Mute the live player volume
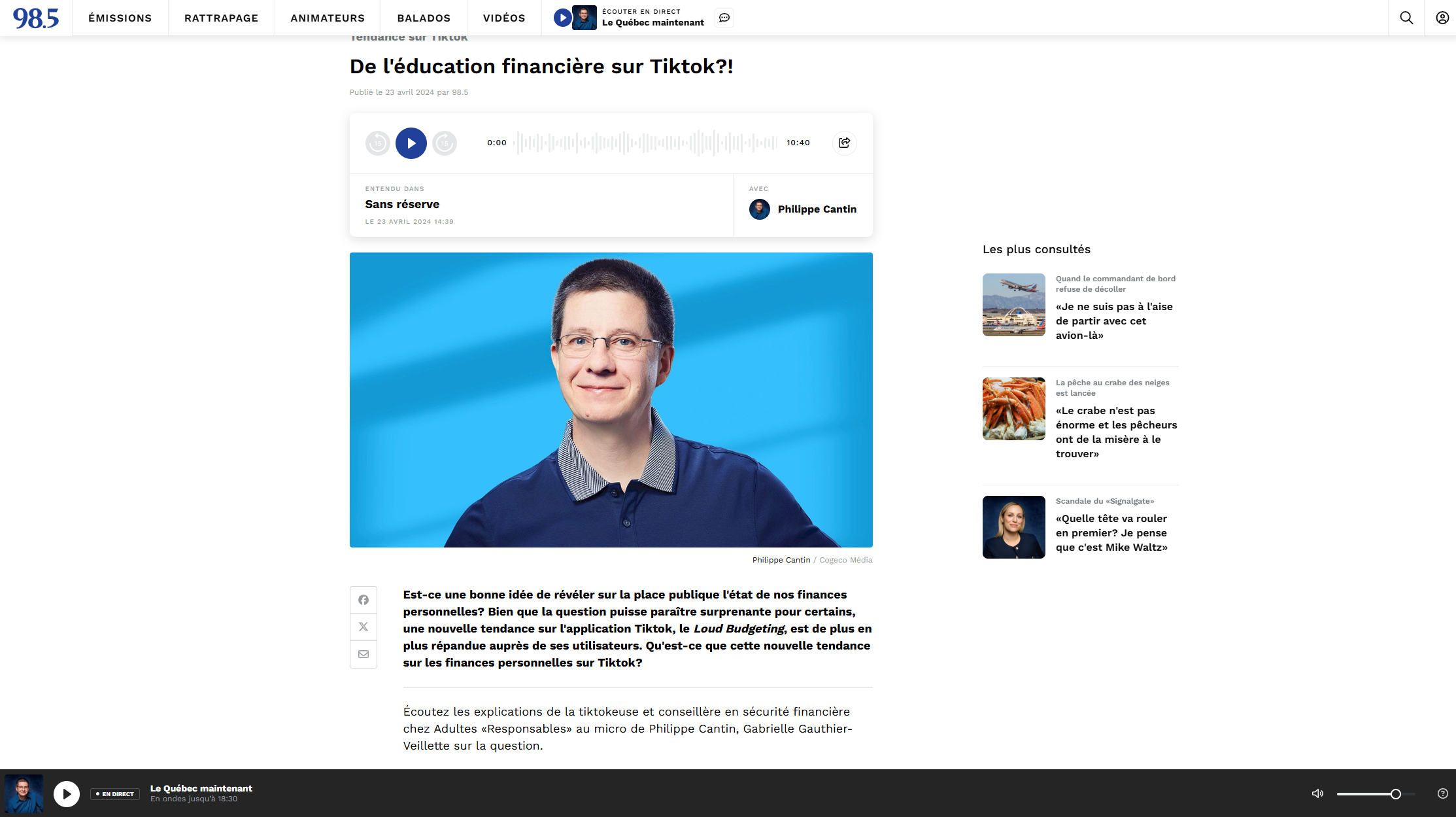Viewport: 1456px width, 817px height. (1317, 793)
